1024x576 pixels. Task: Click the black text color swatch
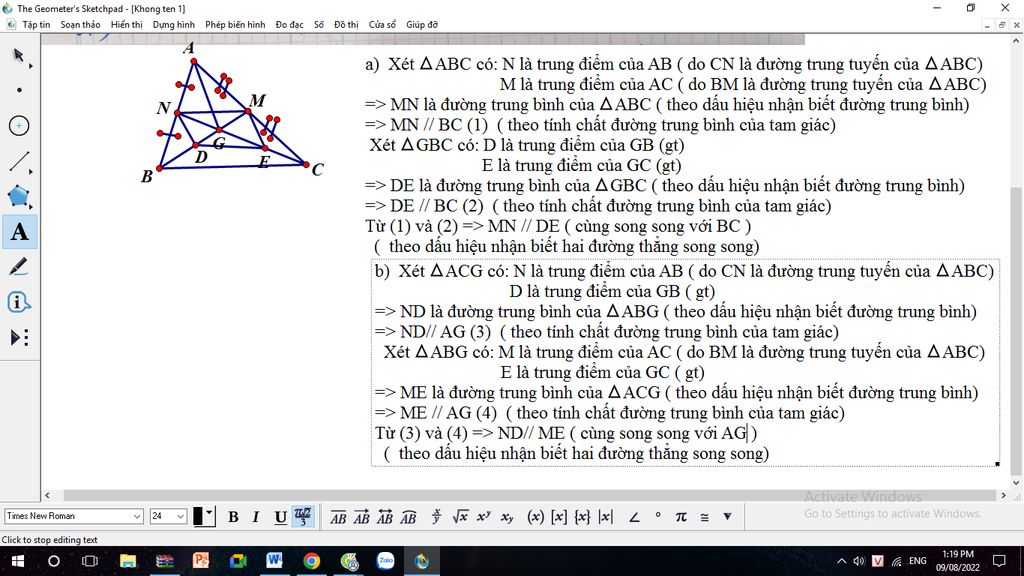coord(198,516)
